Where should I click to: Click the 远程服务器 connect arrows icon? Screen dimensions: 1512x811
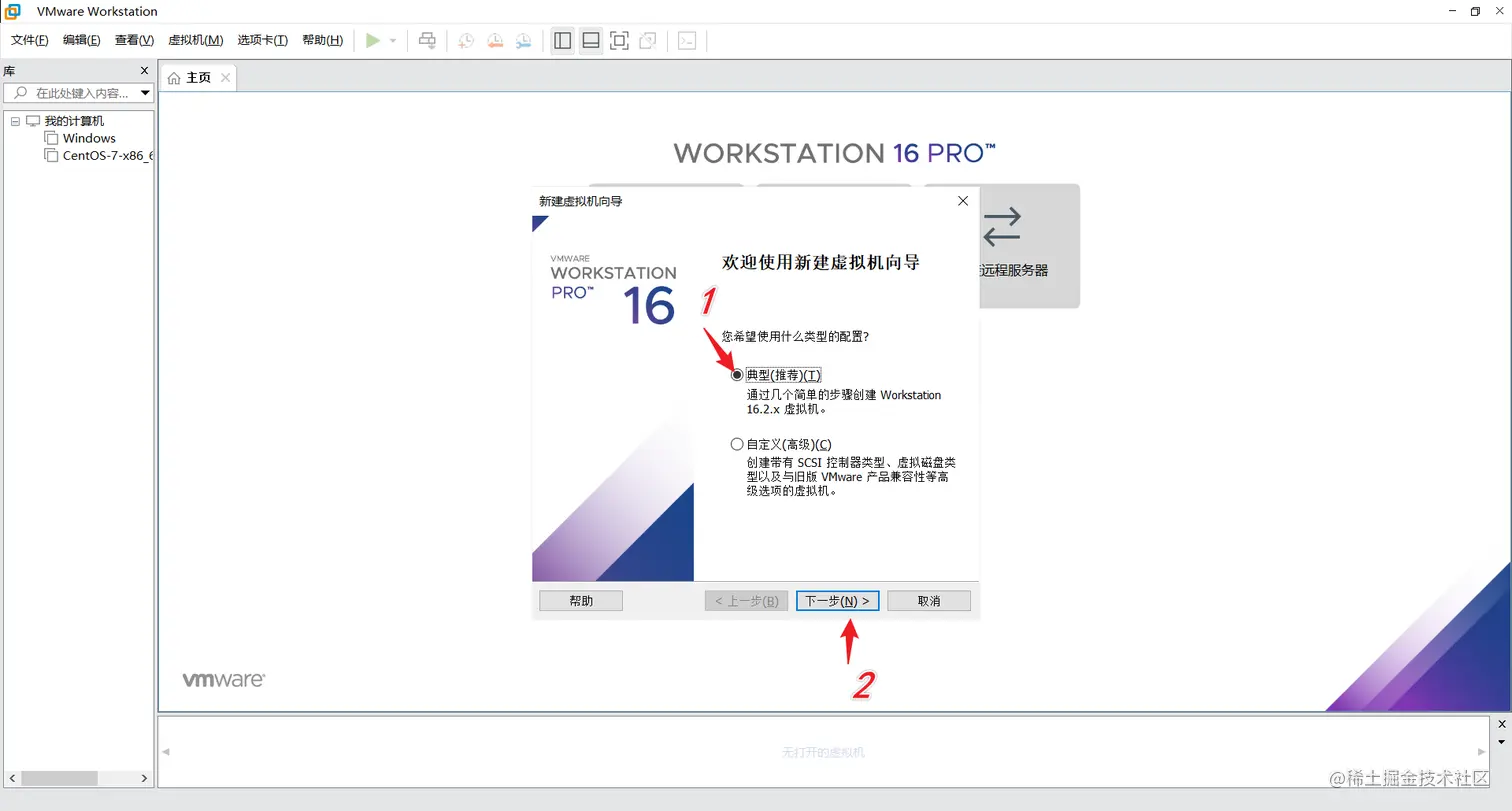[1002, 227]
